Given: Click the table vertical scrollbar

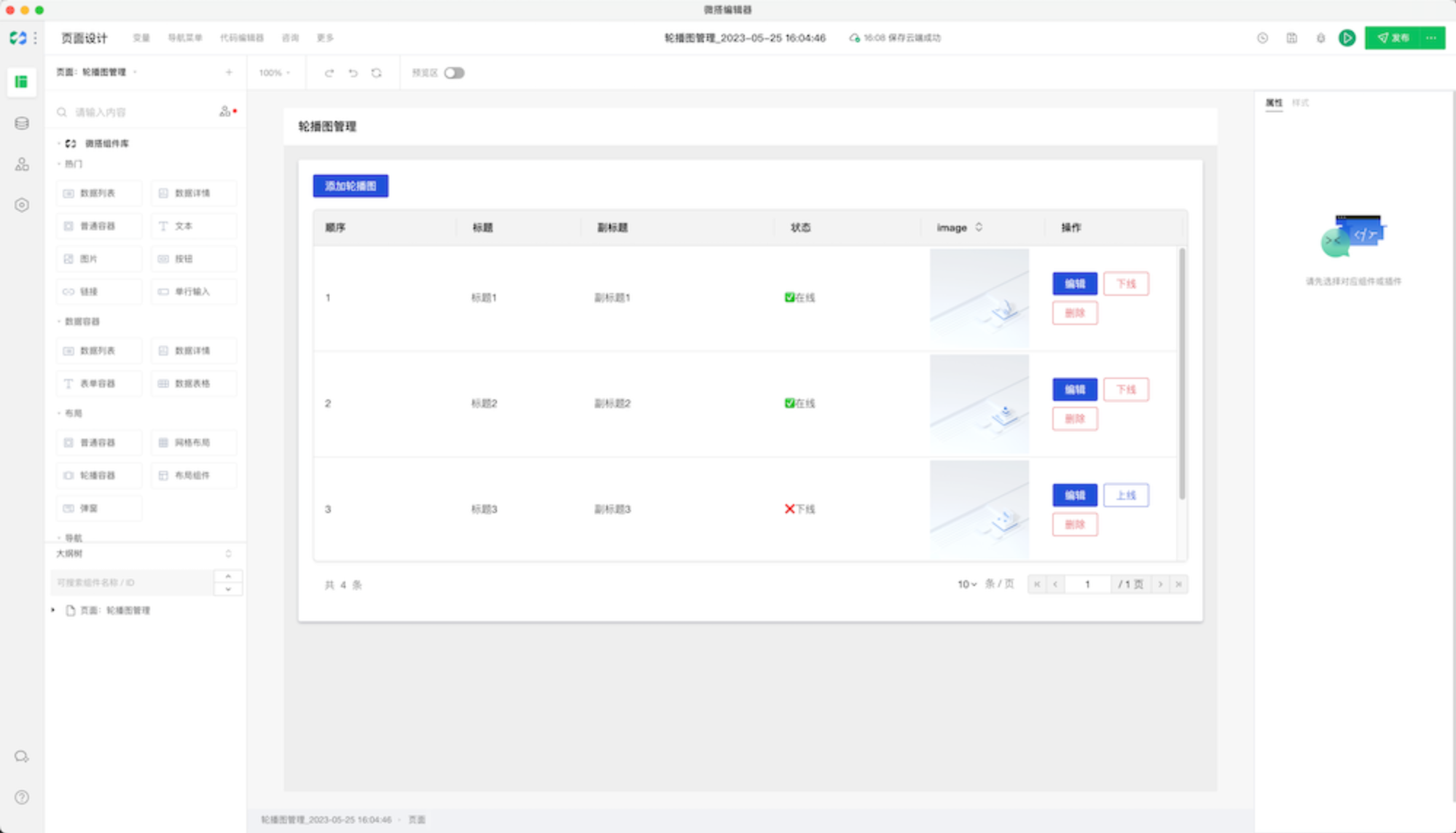Looking at the screenshot, I should click(1181, 373).
